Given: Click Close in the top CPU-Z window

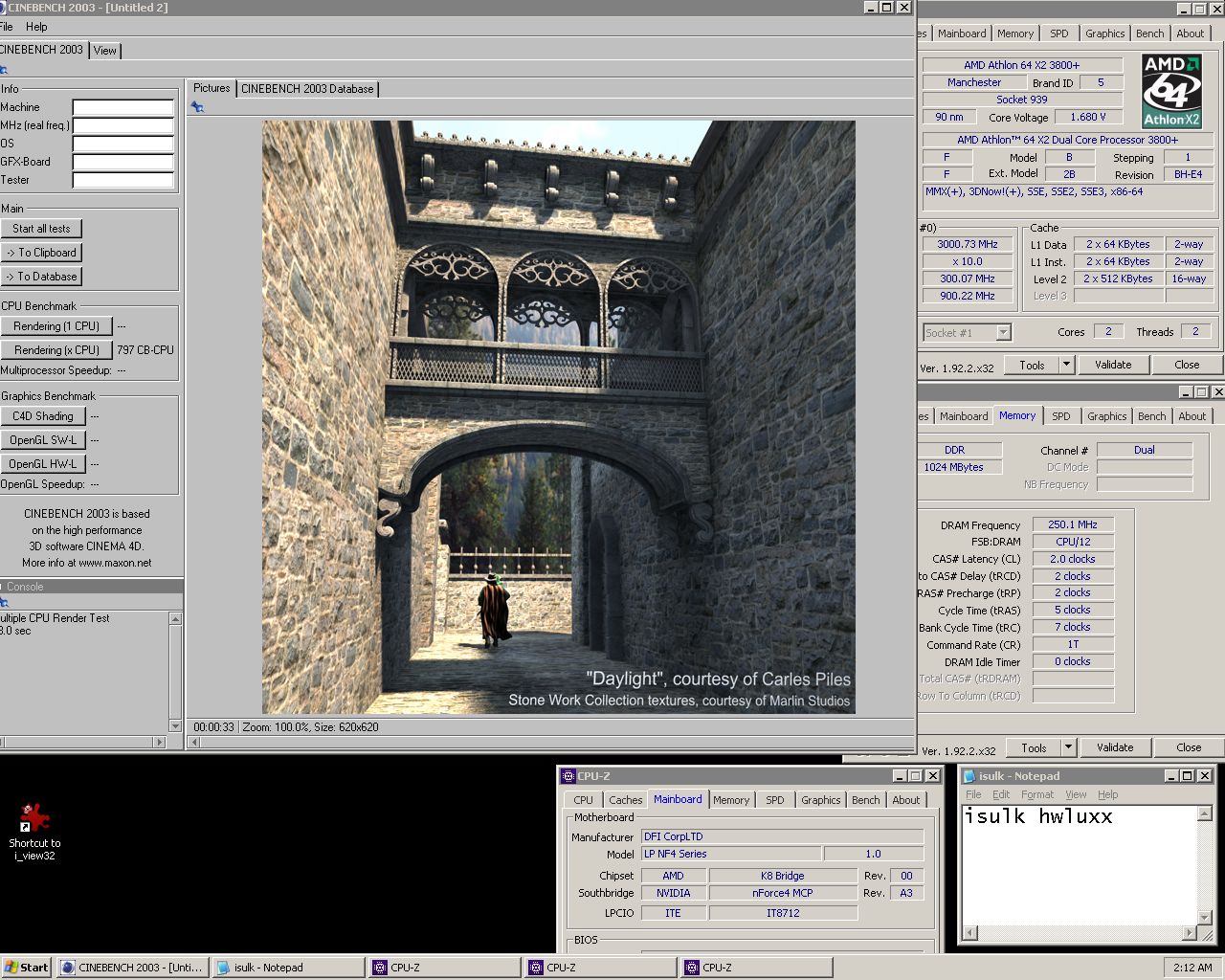Looking at the screenshot, I should (1187, 365).
